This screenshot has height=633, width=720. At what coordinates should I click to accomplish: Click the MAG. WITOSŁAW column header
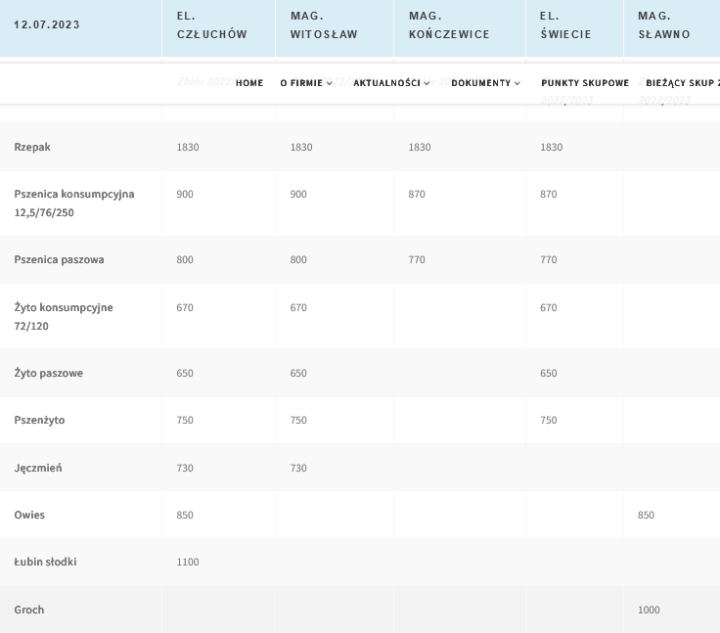point(323,25)
